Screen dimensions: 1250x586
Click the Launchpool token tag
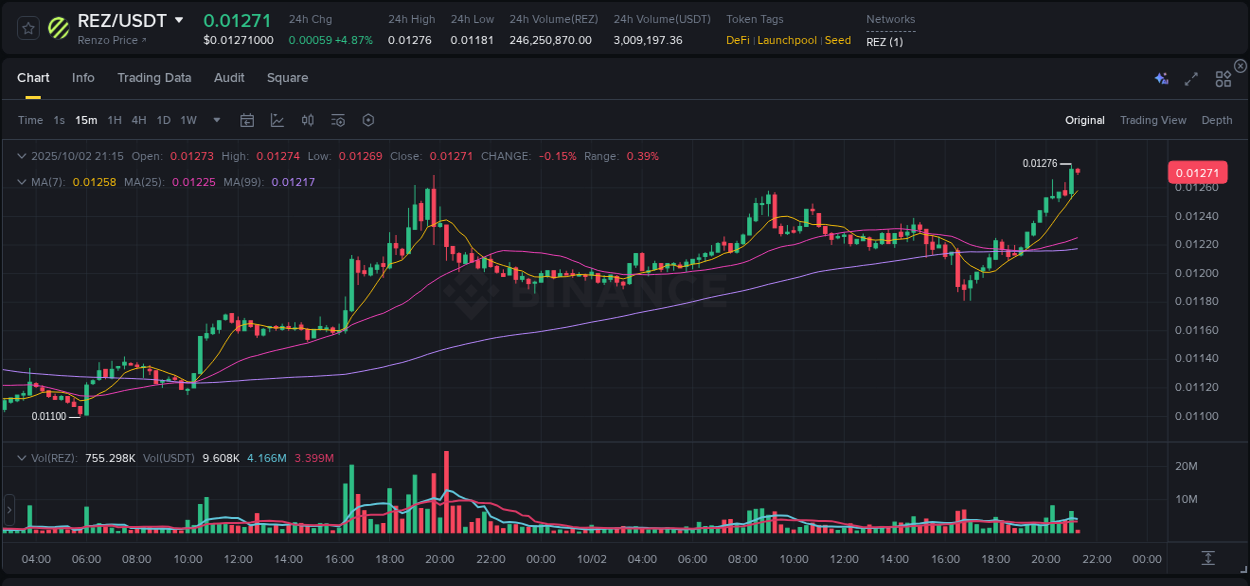(x=787, y=40)
